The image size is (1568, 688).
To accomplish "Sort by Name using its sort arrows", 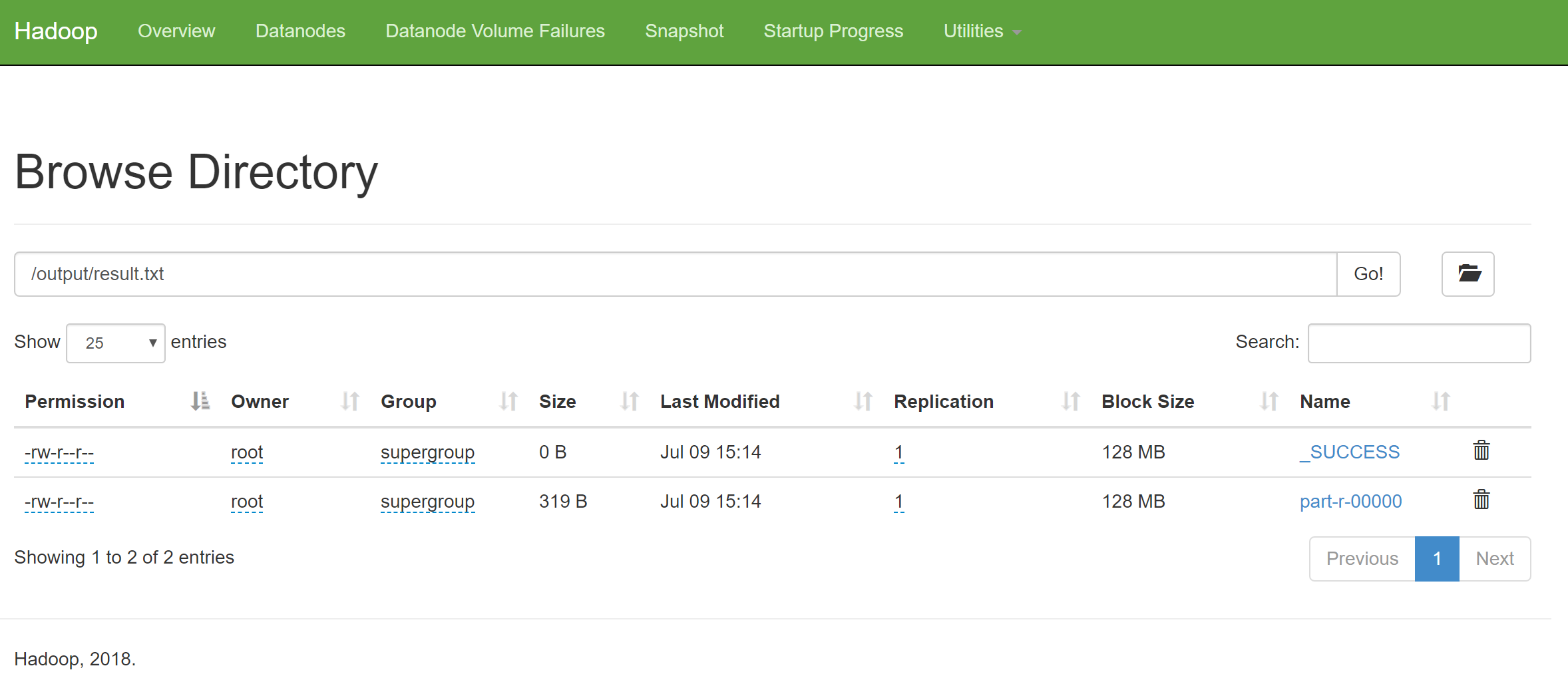I will click(x=1439, y=401).
